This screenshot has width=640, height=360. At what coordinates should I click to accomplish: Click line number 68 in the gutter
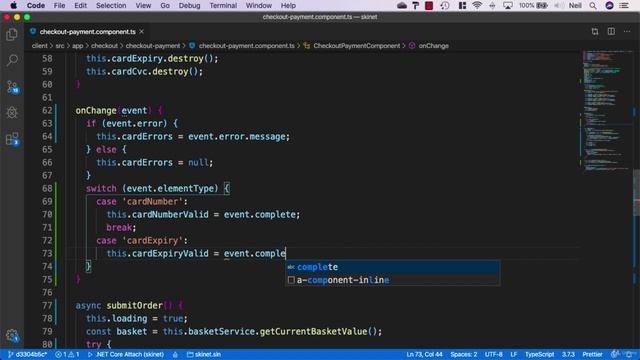pos(47,189)
